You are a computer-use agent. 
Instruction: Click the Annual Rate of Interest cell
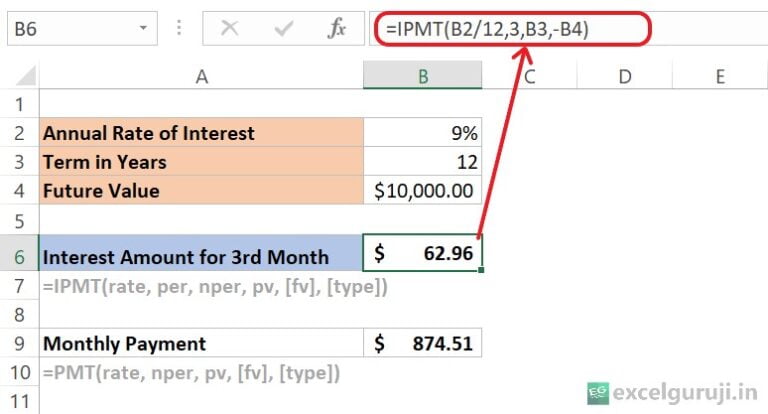click(x=202, y=133)
